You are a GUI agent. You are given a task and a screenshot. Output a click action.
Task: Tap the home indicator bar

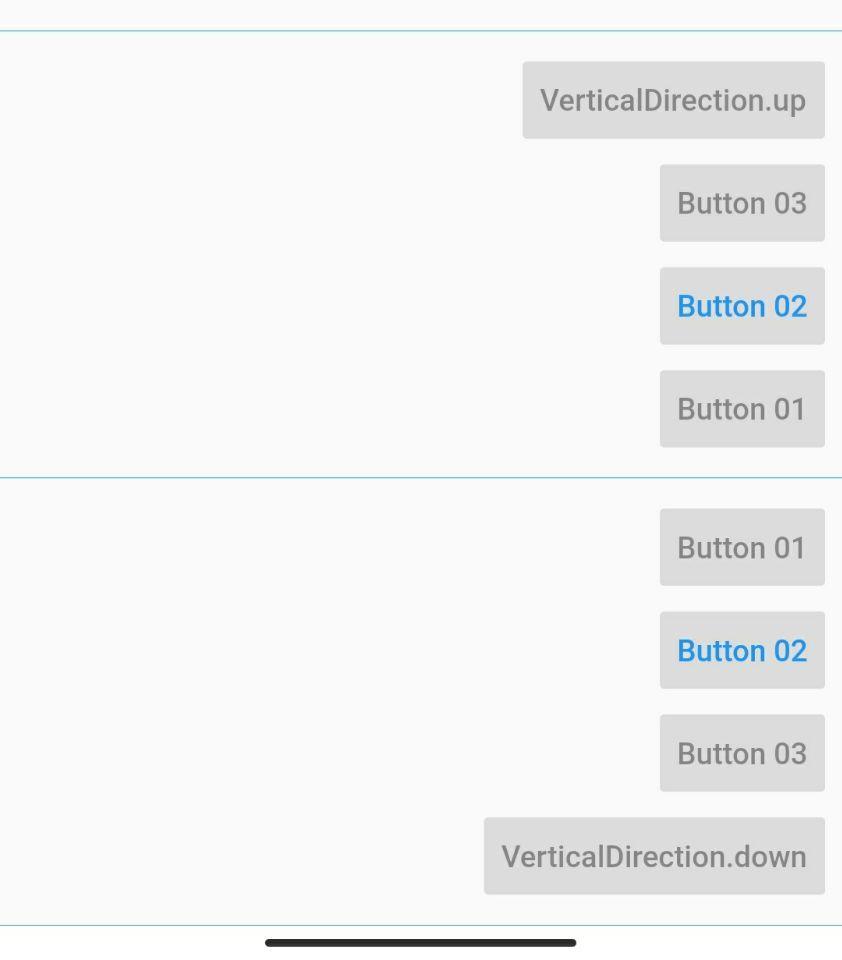coord(420,942)
